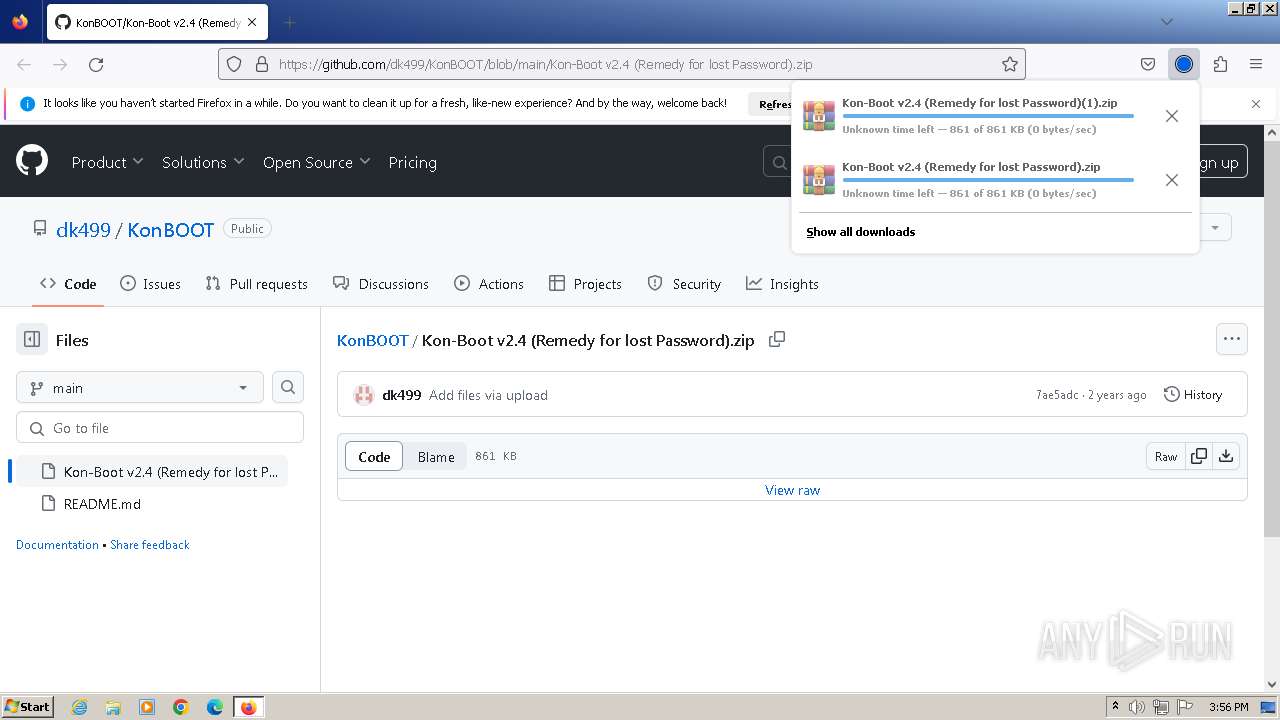
Task: Expand the Product navigation dropdown
Action: pos(107,162)
